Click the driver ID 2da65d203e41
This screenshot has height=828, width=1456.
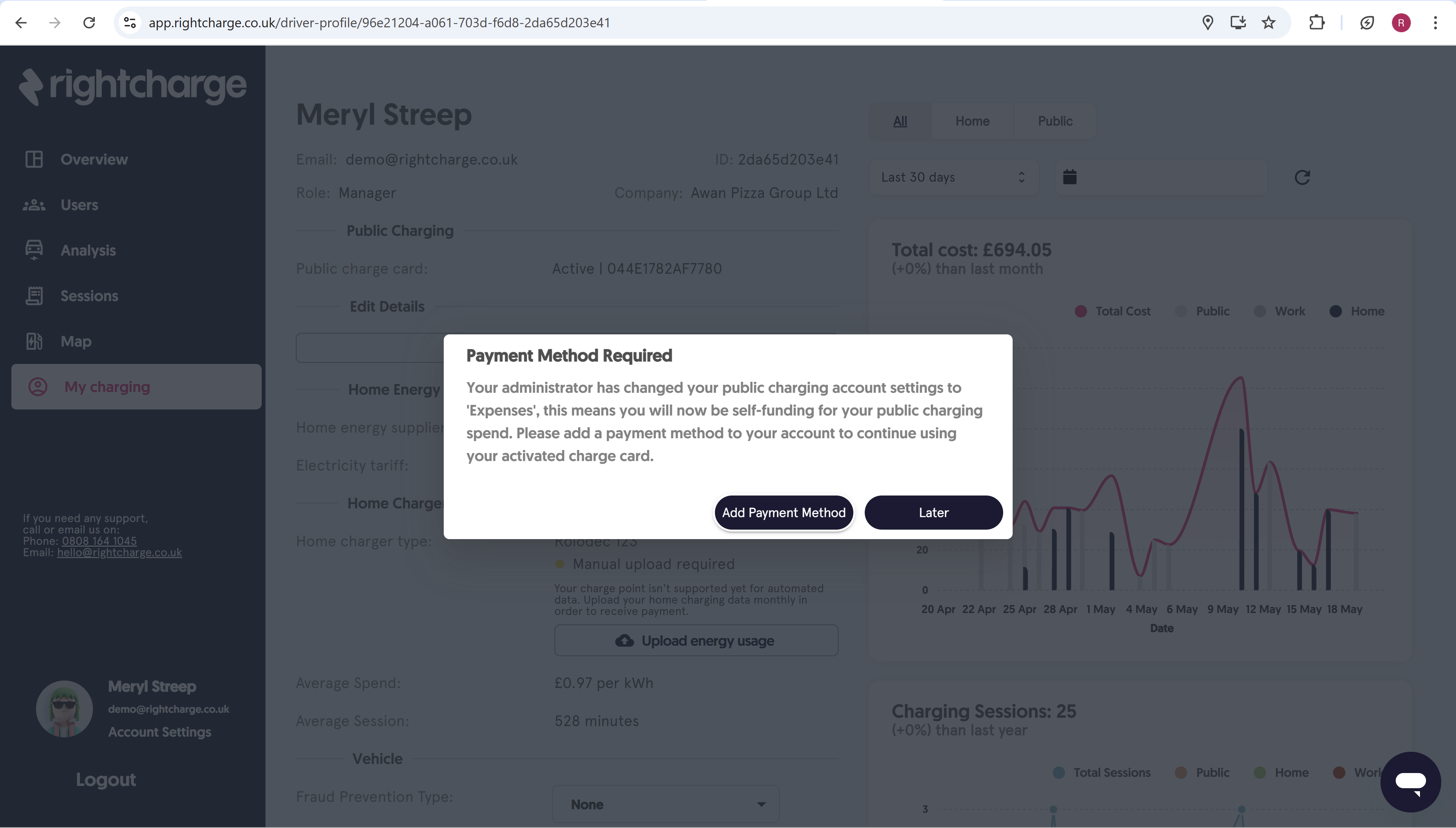pos(788,159)
